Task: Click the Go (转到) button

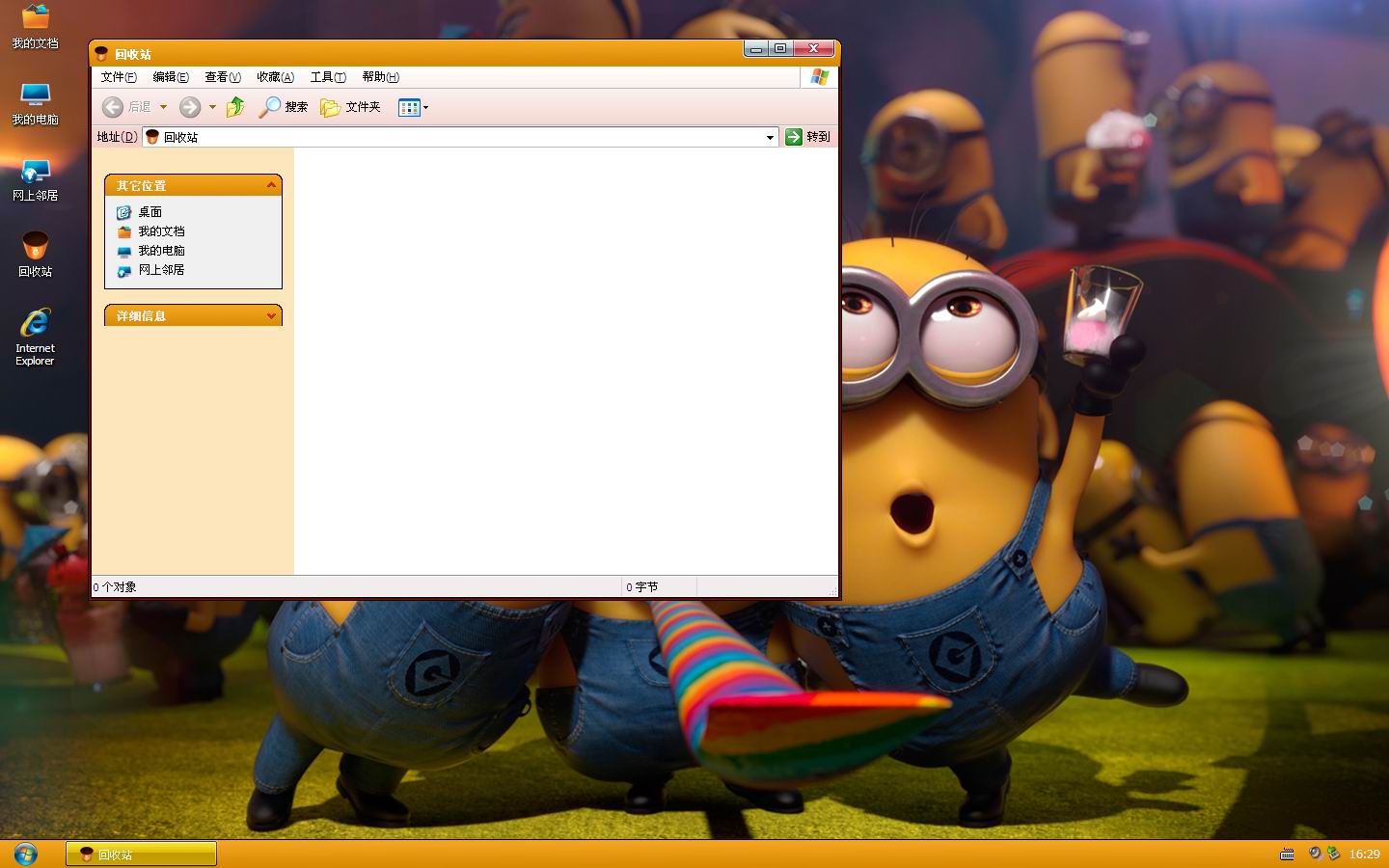Action: click(x=808, y=137)
